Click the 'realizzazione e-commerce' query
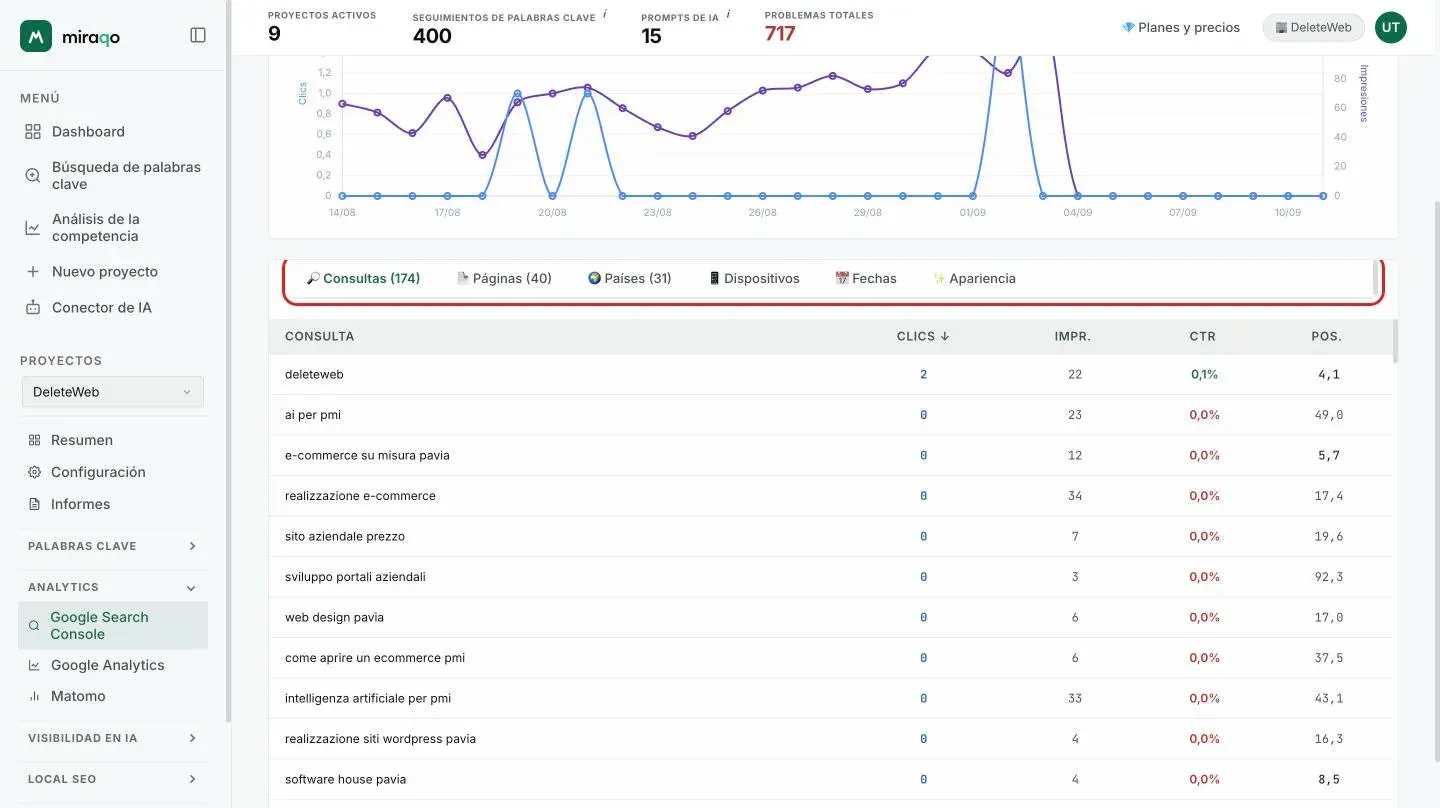 coord(360,496)
